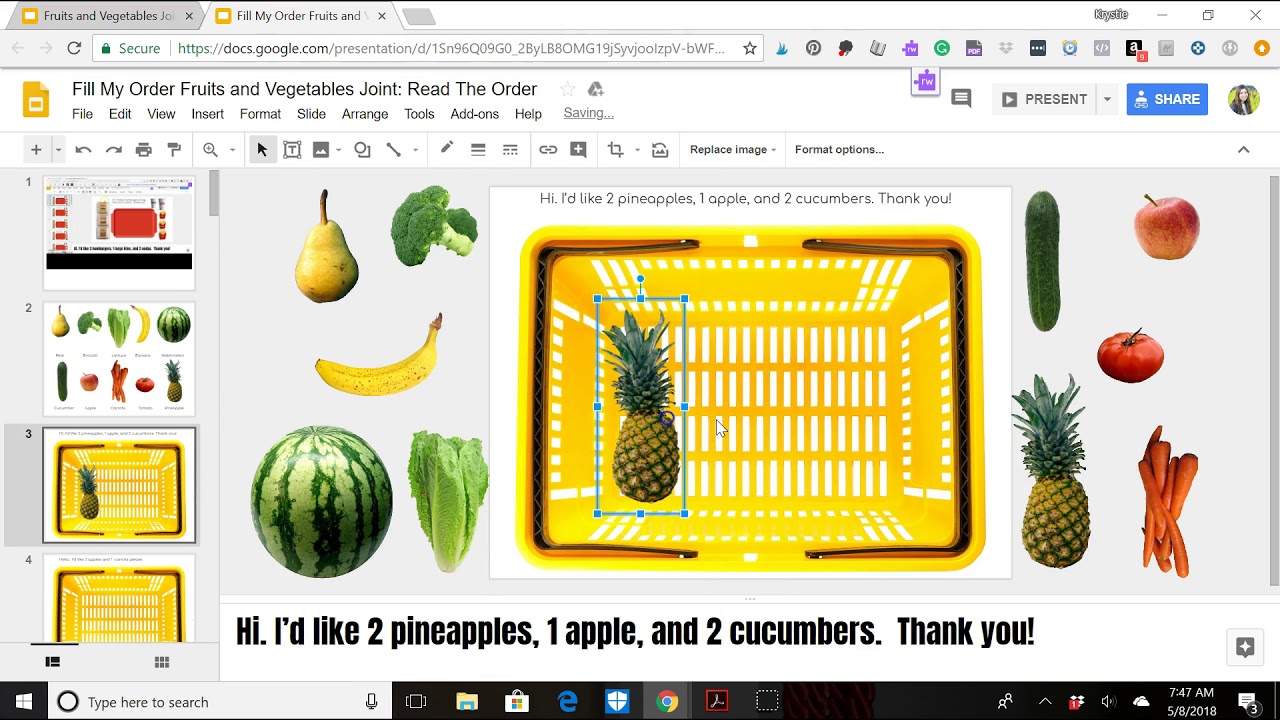Click the new slide plus icon
This screenshot has width=1280, height=720.
point(36,150)
